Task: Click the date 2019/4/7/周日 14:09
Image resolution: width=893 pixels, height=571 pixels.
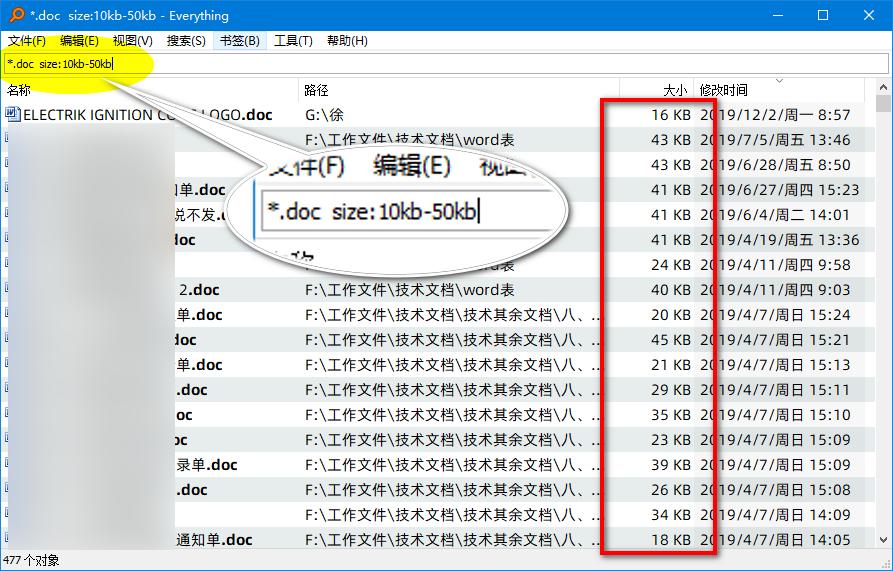Action: pyautogui.click(x=775, y=516)
